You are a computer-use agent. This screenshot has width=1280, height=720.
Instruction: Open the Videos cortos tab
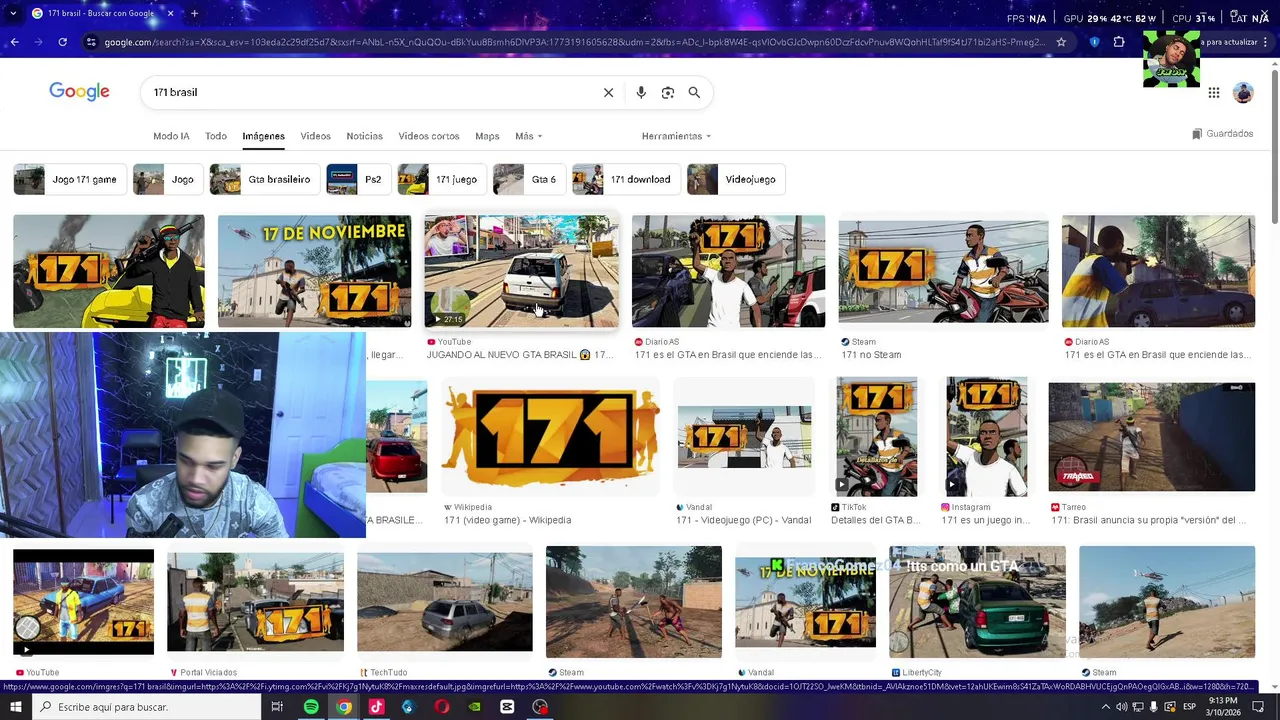click(x=428, y=136)
